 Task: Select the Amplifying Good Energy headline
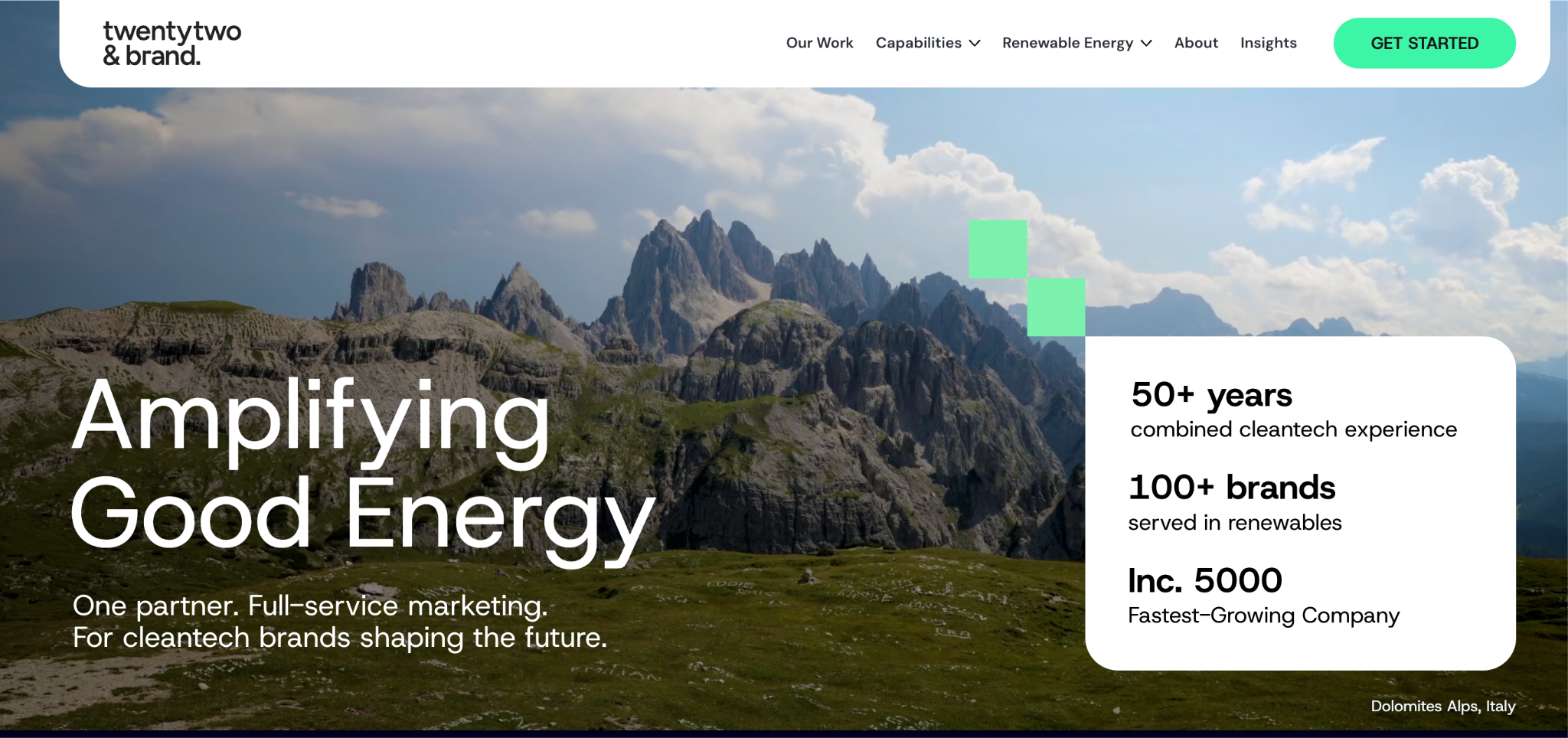(x=364, y=469)
